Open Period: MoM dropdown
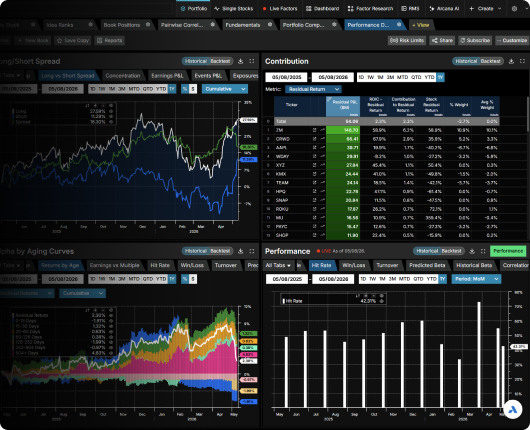The image size is (530, 430). (476, 279)
